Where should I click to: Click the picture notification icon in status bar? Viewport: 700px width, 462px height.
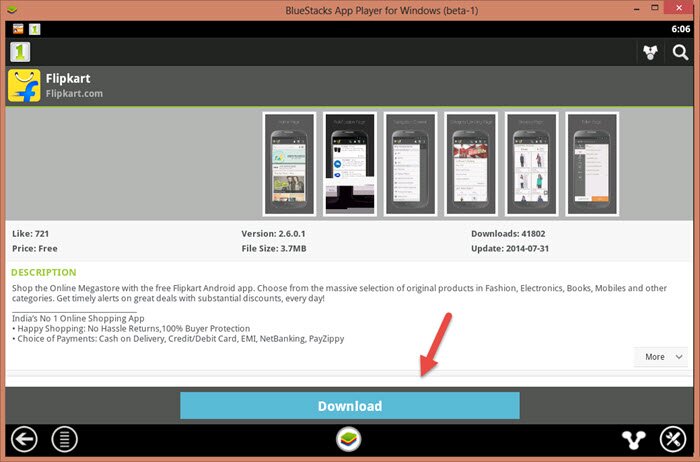pyautogui.click(x=18, y=29)
